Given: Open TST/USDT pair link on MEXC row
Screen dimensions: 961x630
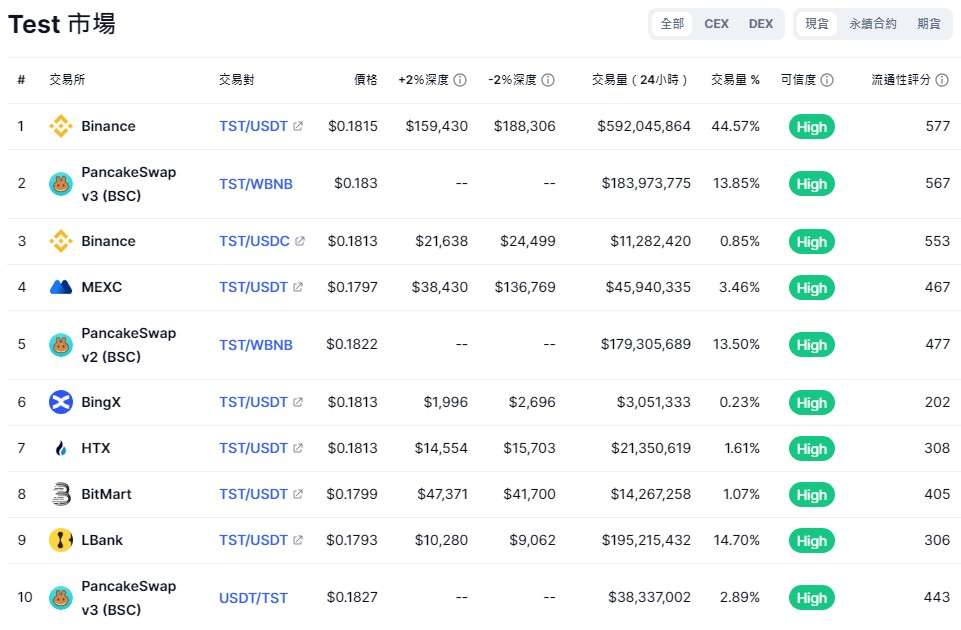Looking at the screenshot, I should click(x=254, y=287).
